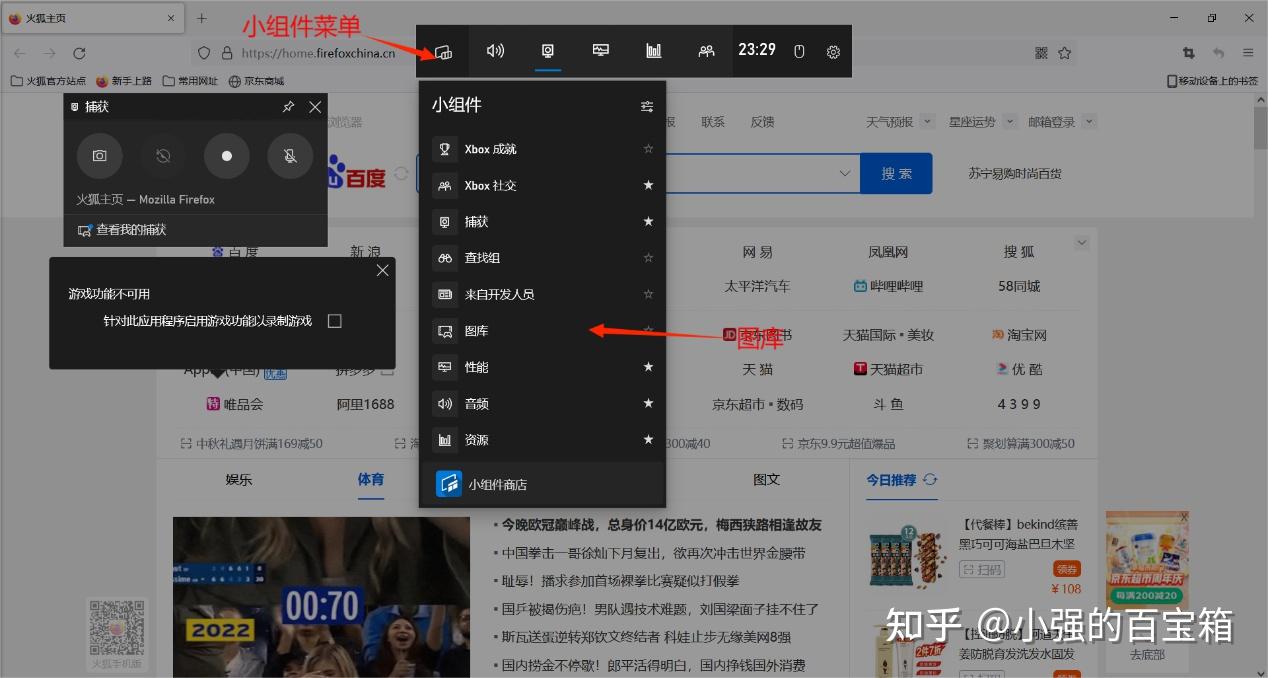This screenshot has width=1268, height=678.
Task: Select 性能 in the widget menu
Action: [542, 367]
